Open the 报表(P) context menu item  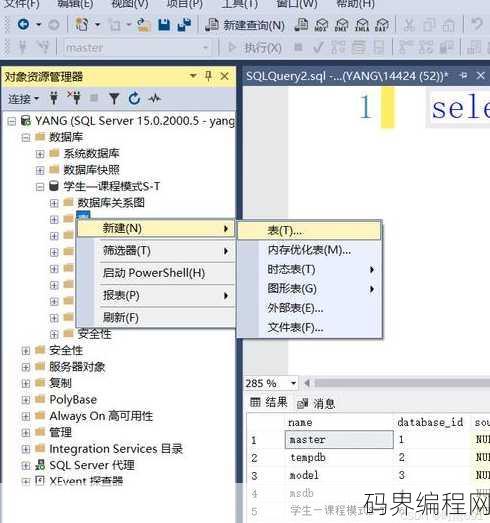pyautogui.click(x=156, y=296)
